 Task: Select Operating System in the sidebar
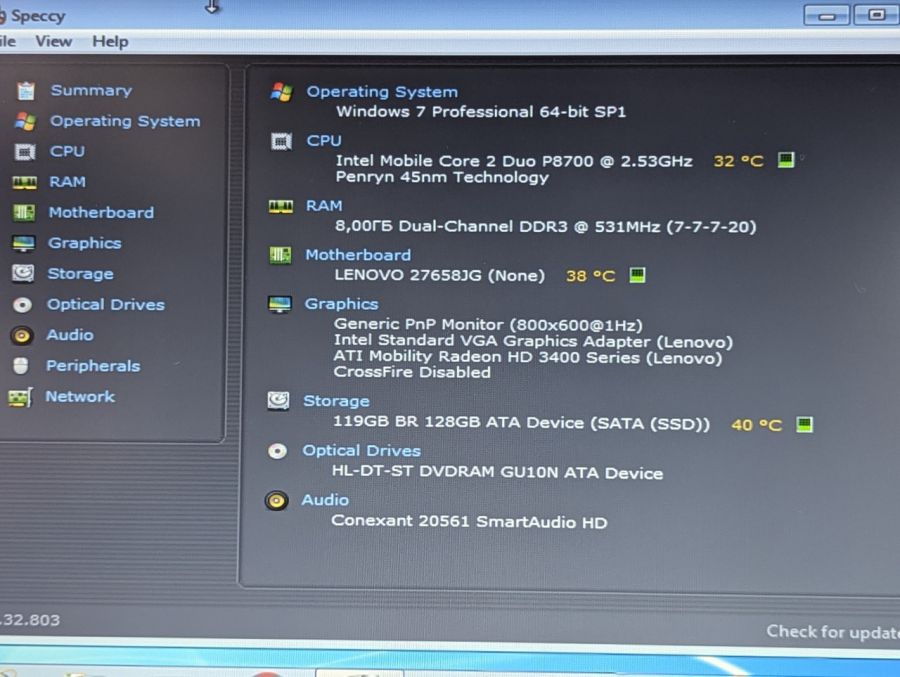125,121
